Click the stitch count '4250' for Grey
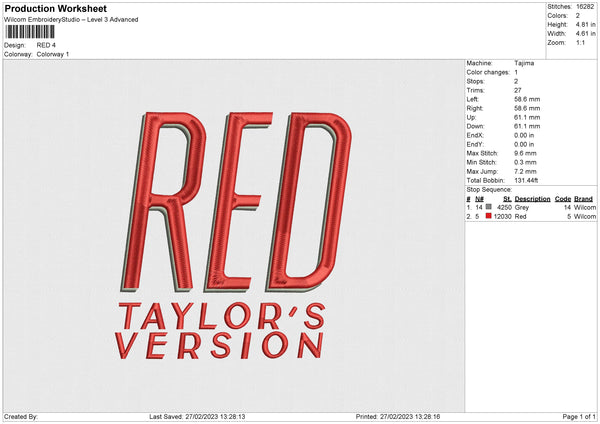Screen dimensions: 600x424 pyautogui.click(x=504, y=207)
